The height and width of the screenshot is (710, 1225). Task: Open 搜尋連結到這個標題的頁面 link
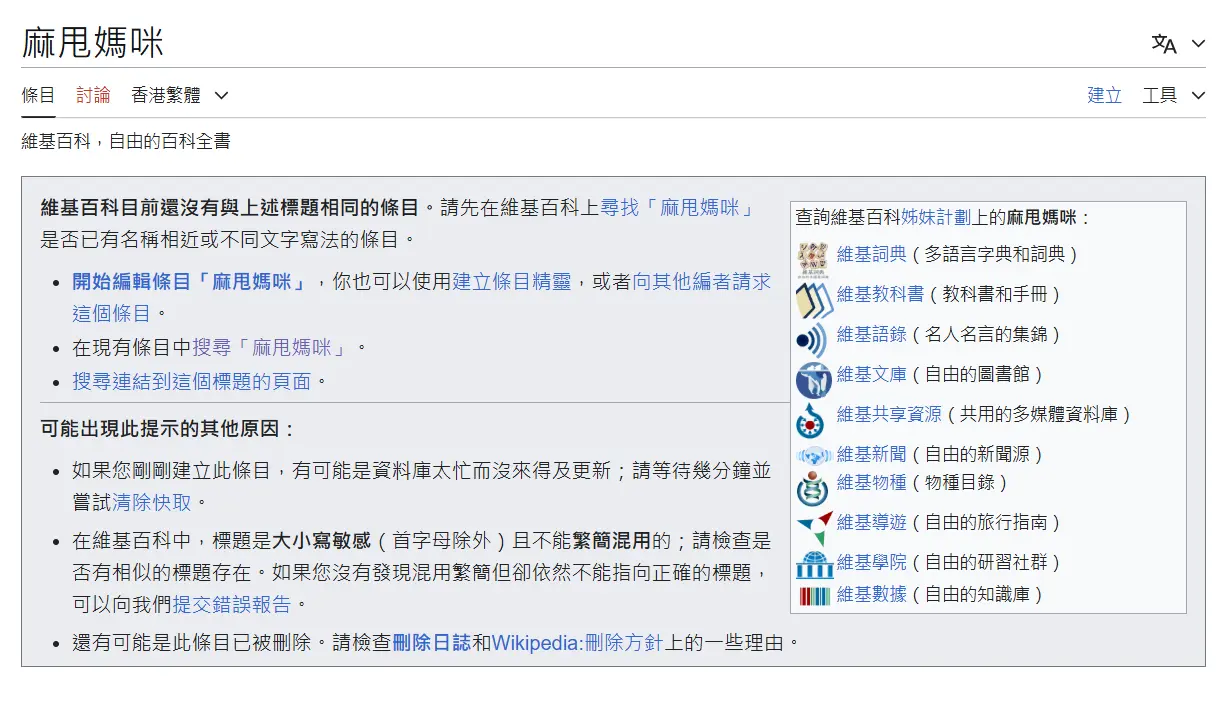tap(192, 382)
